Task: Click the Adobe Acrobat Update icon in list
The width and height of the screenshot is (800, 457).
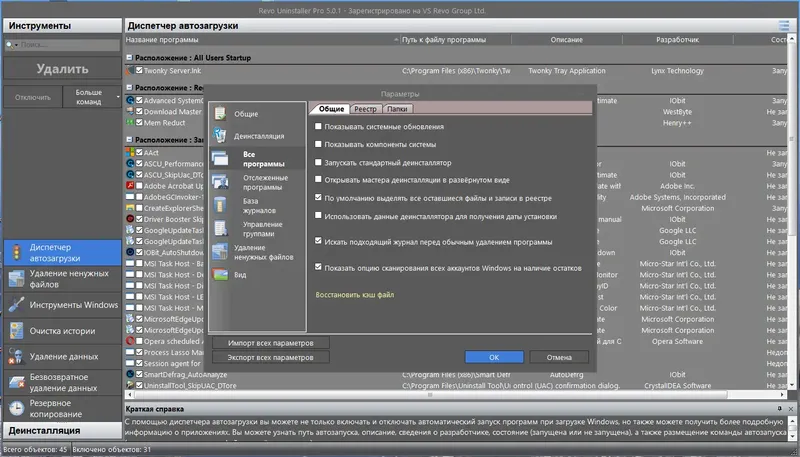Action: tap(130, 186)
